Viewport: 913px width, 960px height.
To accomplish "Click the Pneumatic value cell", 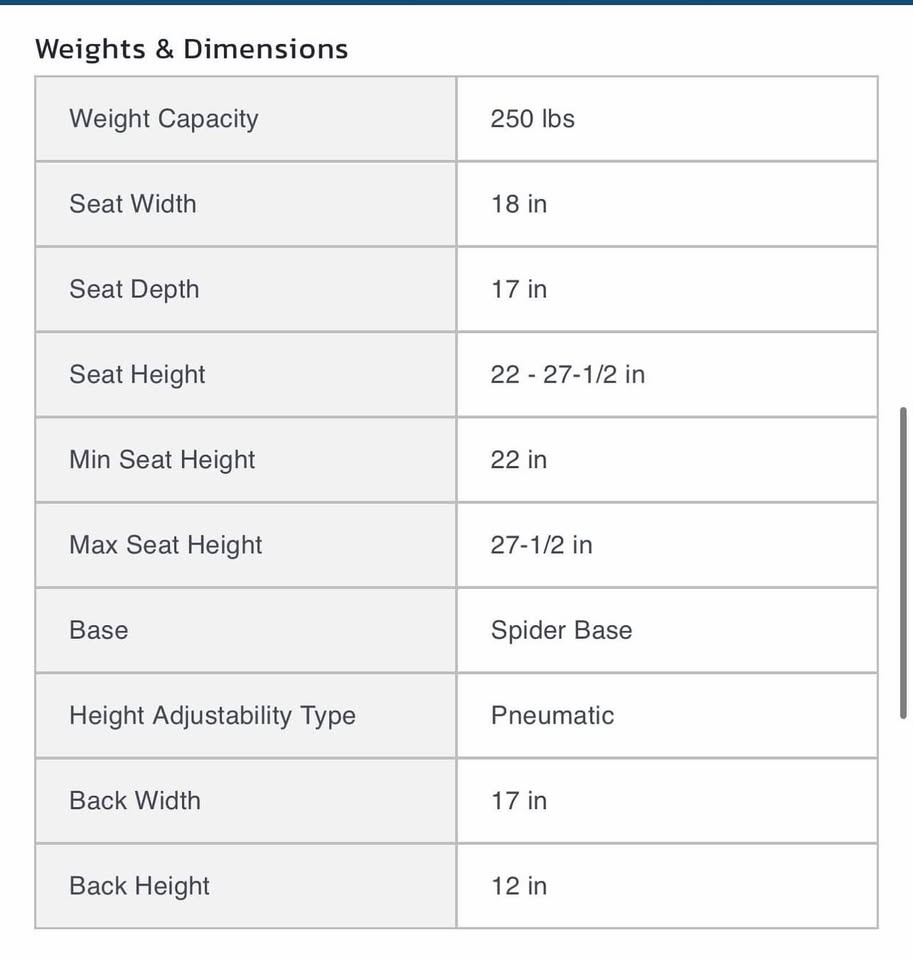I will coord(667,716).
